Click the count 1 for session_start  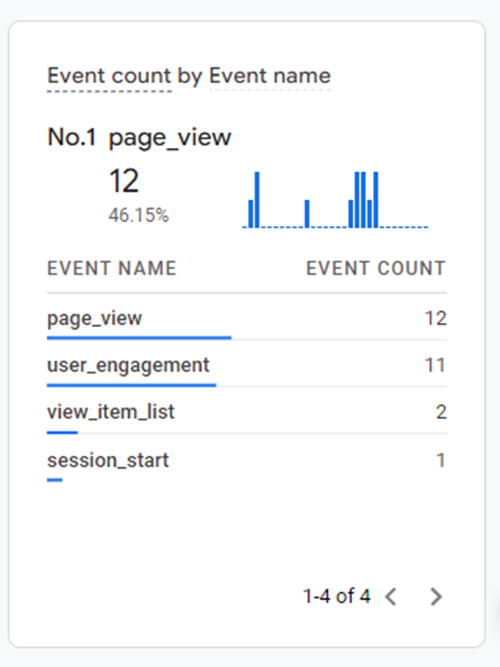click(441, 460)
